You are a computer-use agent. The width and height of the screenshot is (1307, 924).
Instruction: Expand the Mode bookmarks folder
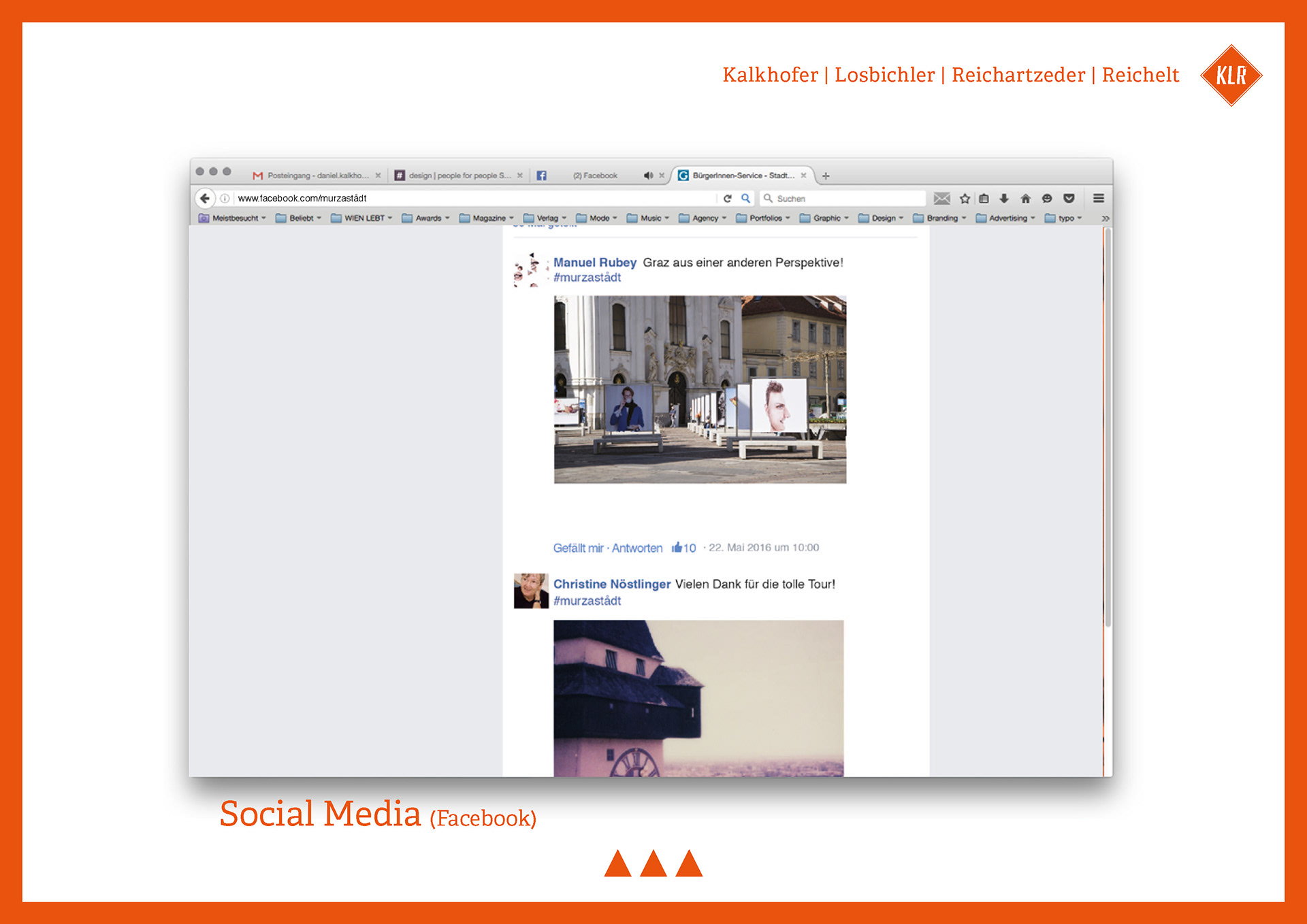coord(596,218)
